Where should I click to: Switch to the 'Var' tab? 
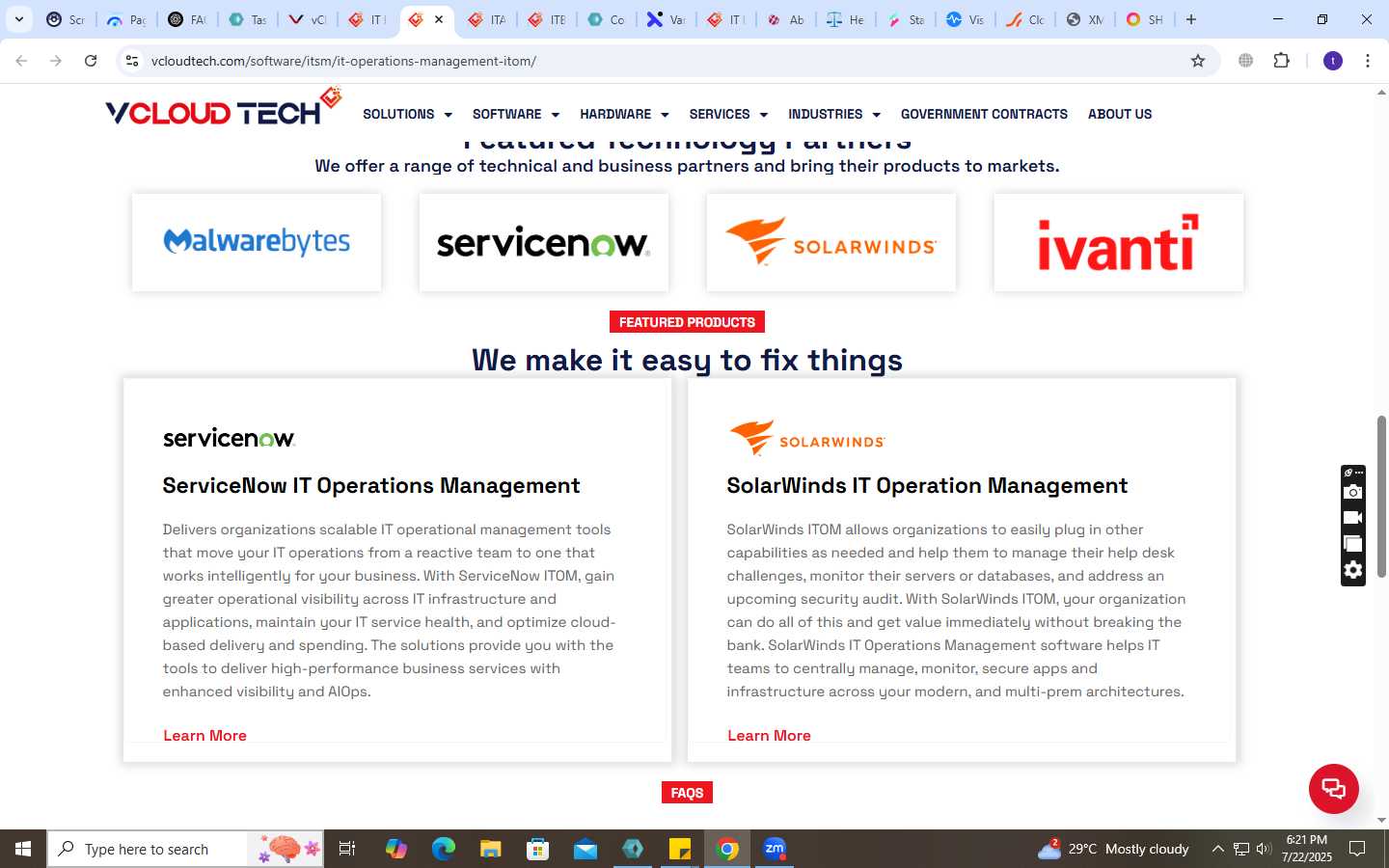point(666,19)
